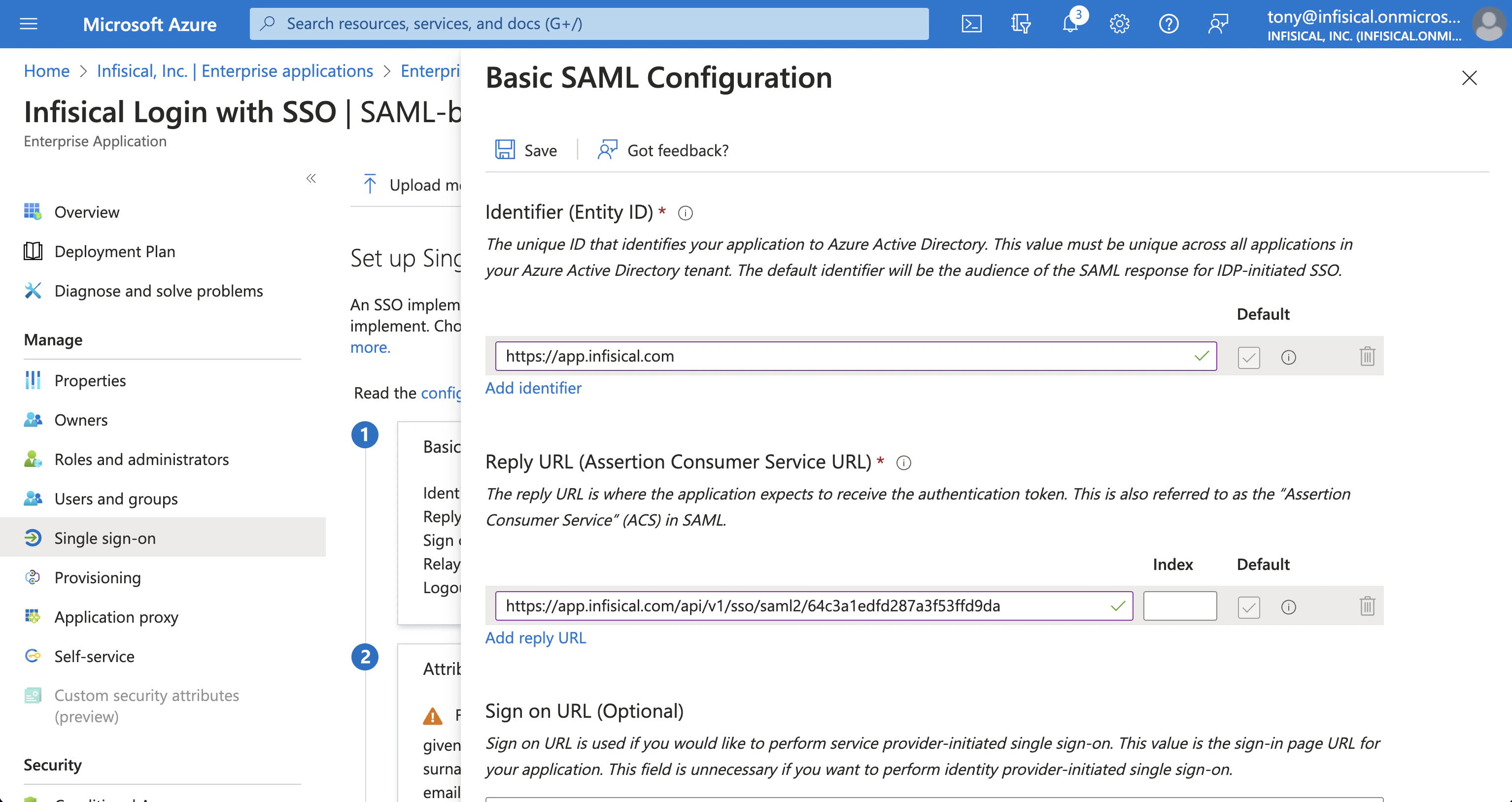The height and width of the screenshot is (802, 1512).
Task: Click the Upload metadata file button
Action: [412, 184]
